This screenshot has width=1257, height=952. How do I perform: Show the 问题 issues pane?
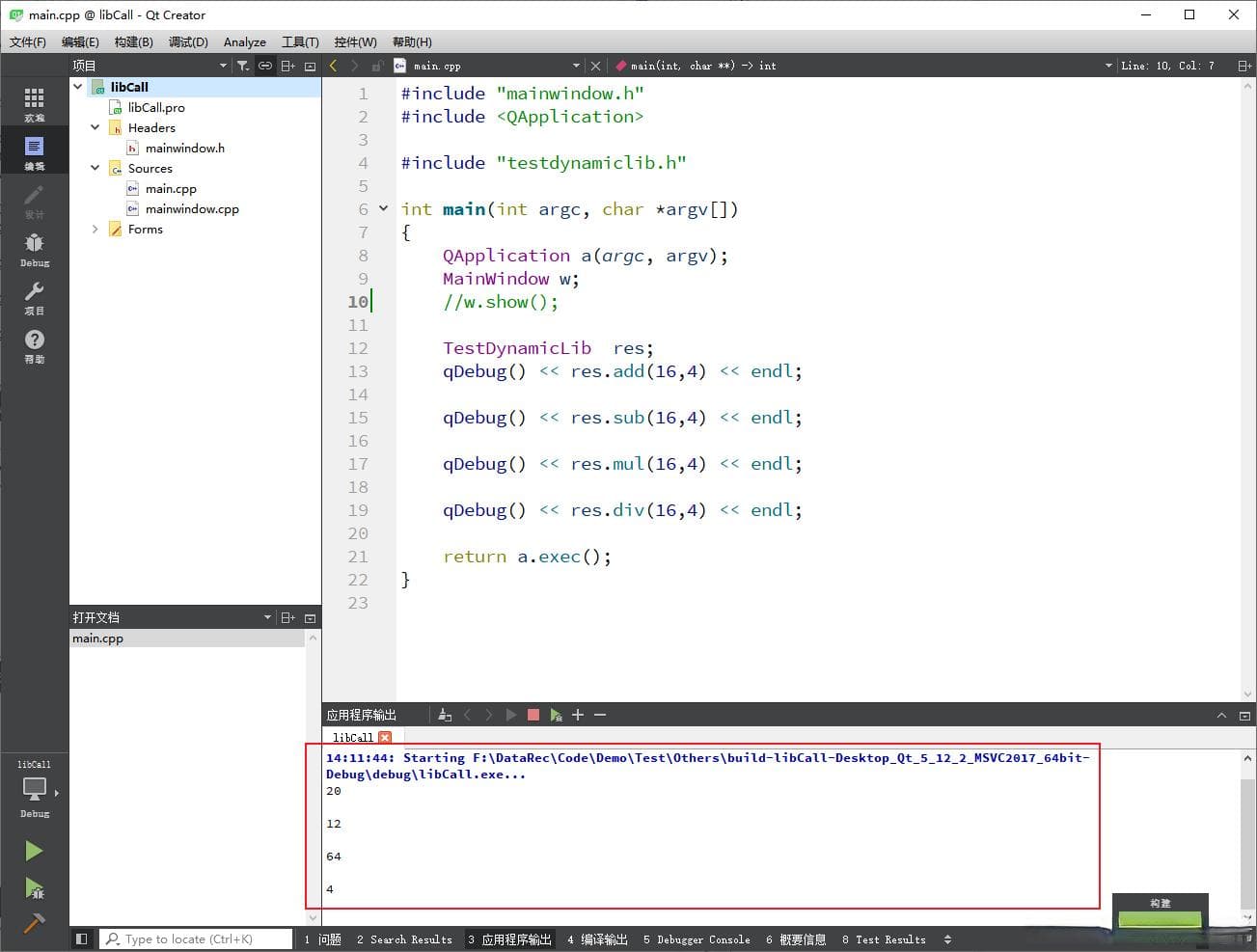tap(323, 939)
